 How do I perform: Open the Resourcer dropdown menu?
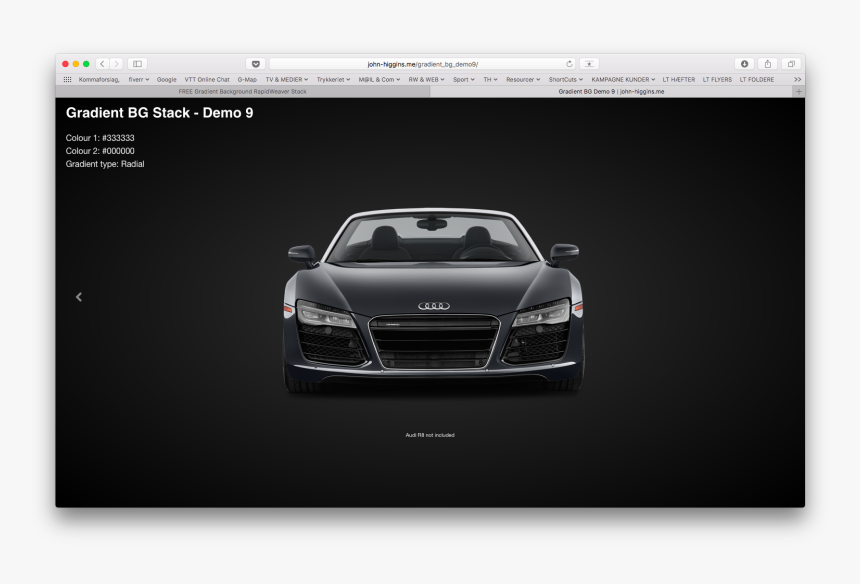[x=519, y=79]
